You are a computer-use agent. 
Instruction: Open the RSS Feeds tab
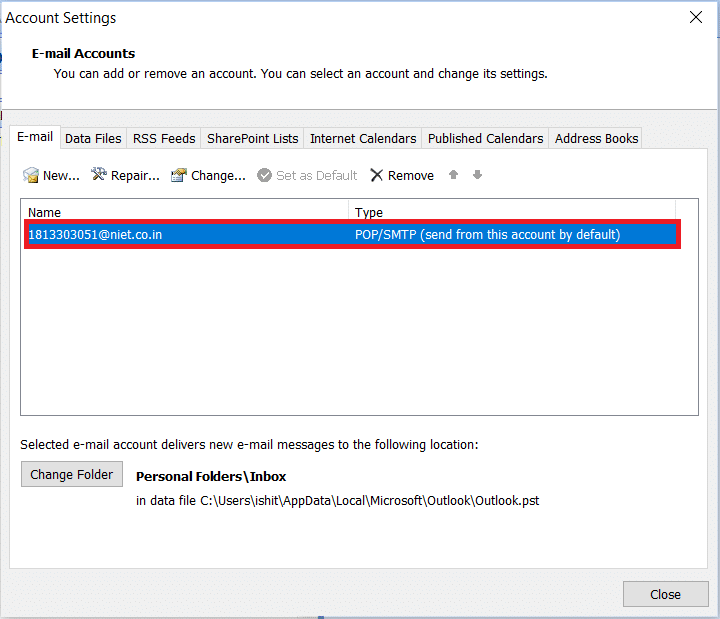click(164, 138)
